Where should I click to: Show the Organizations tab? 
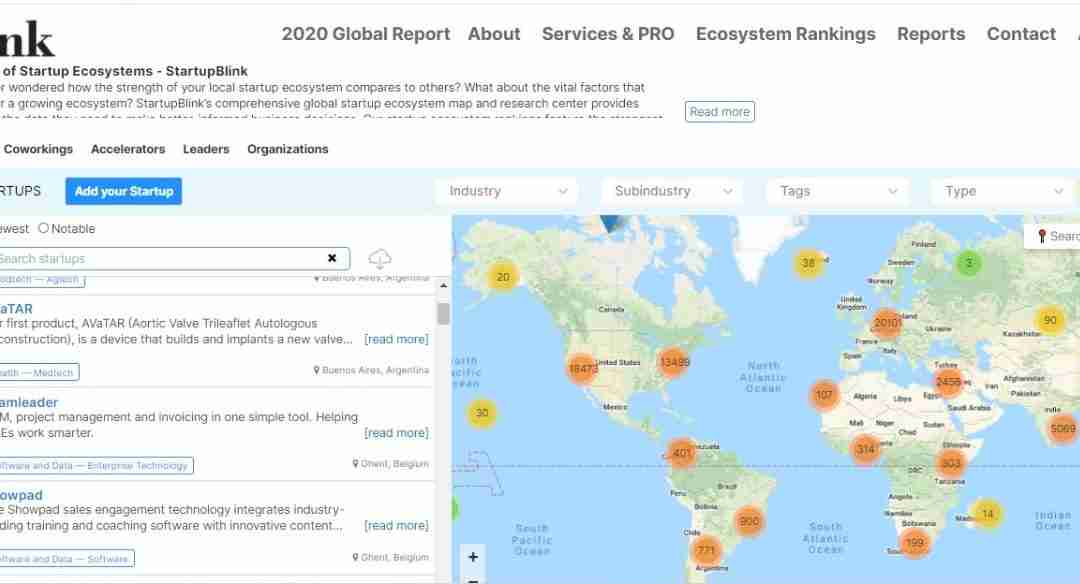(288, 149)
